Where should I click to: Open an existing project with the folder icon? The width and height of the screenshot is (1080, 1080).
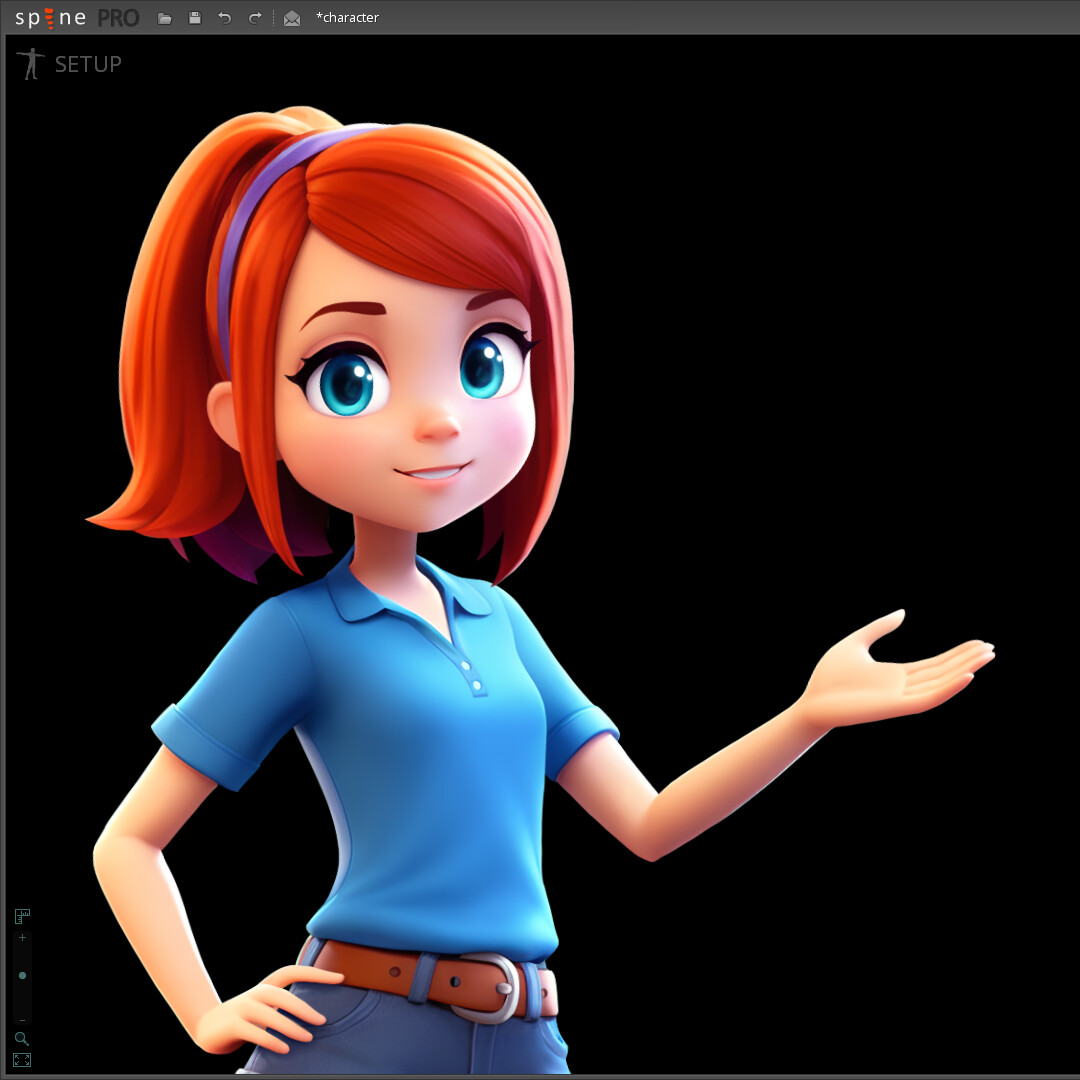164,17
